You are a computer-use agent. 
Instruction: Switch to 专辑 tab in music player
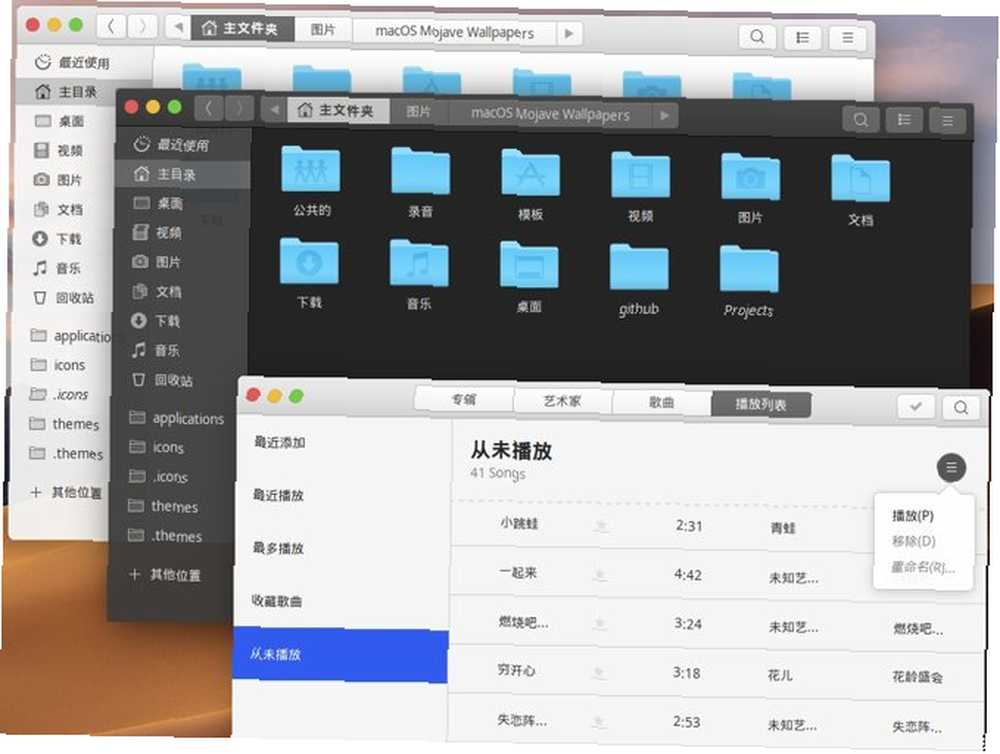[464, 399]
